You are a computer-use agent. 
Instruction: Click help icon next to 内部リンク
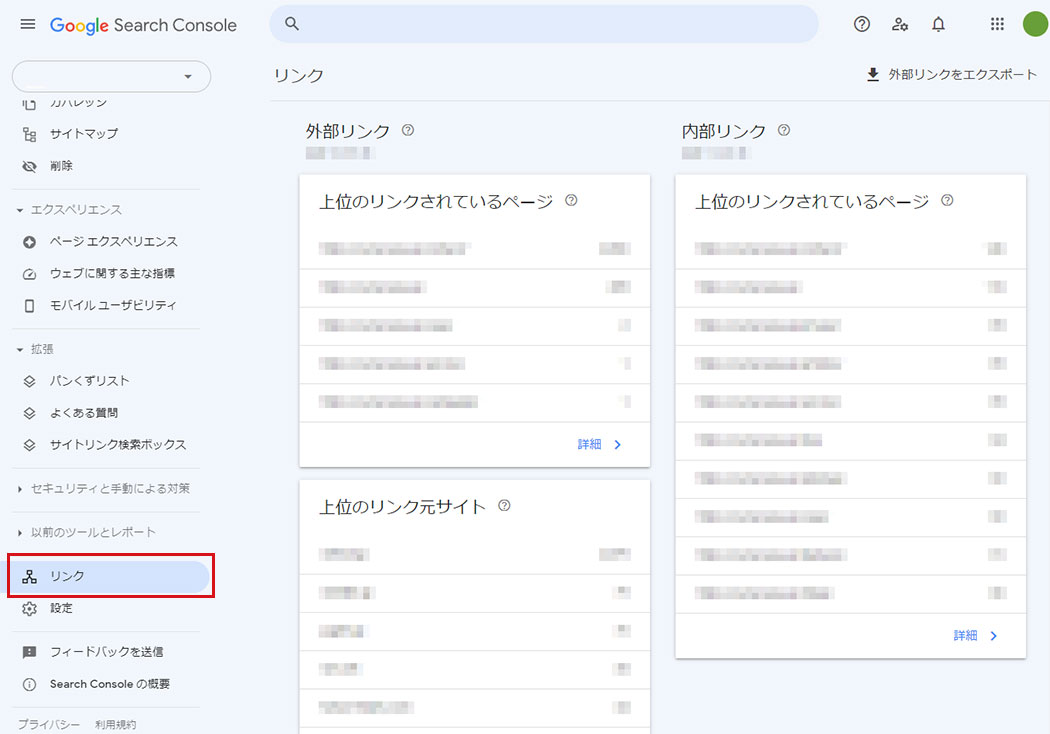(x=784, y=130)
